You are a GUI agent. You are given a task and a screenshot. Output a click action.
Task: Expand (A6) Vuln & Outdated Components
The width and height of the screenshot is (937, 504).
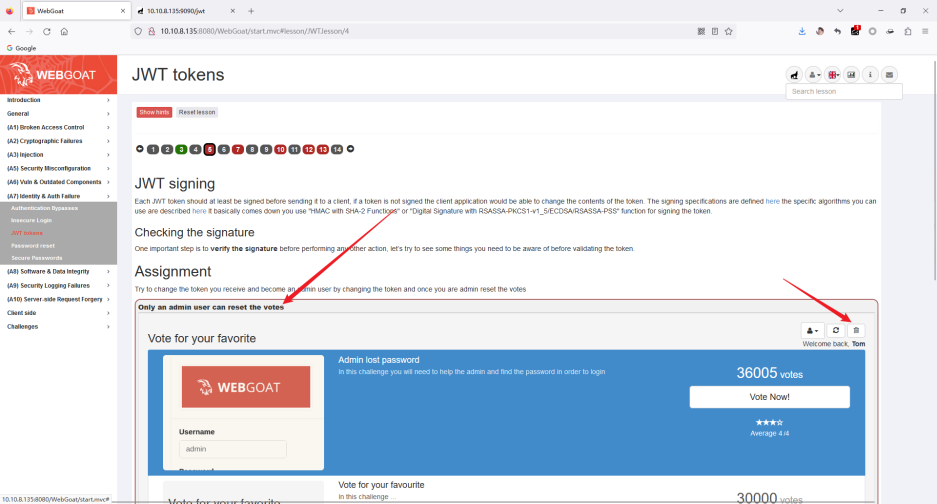click(59, 182)
